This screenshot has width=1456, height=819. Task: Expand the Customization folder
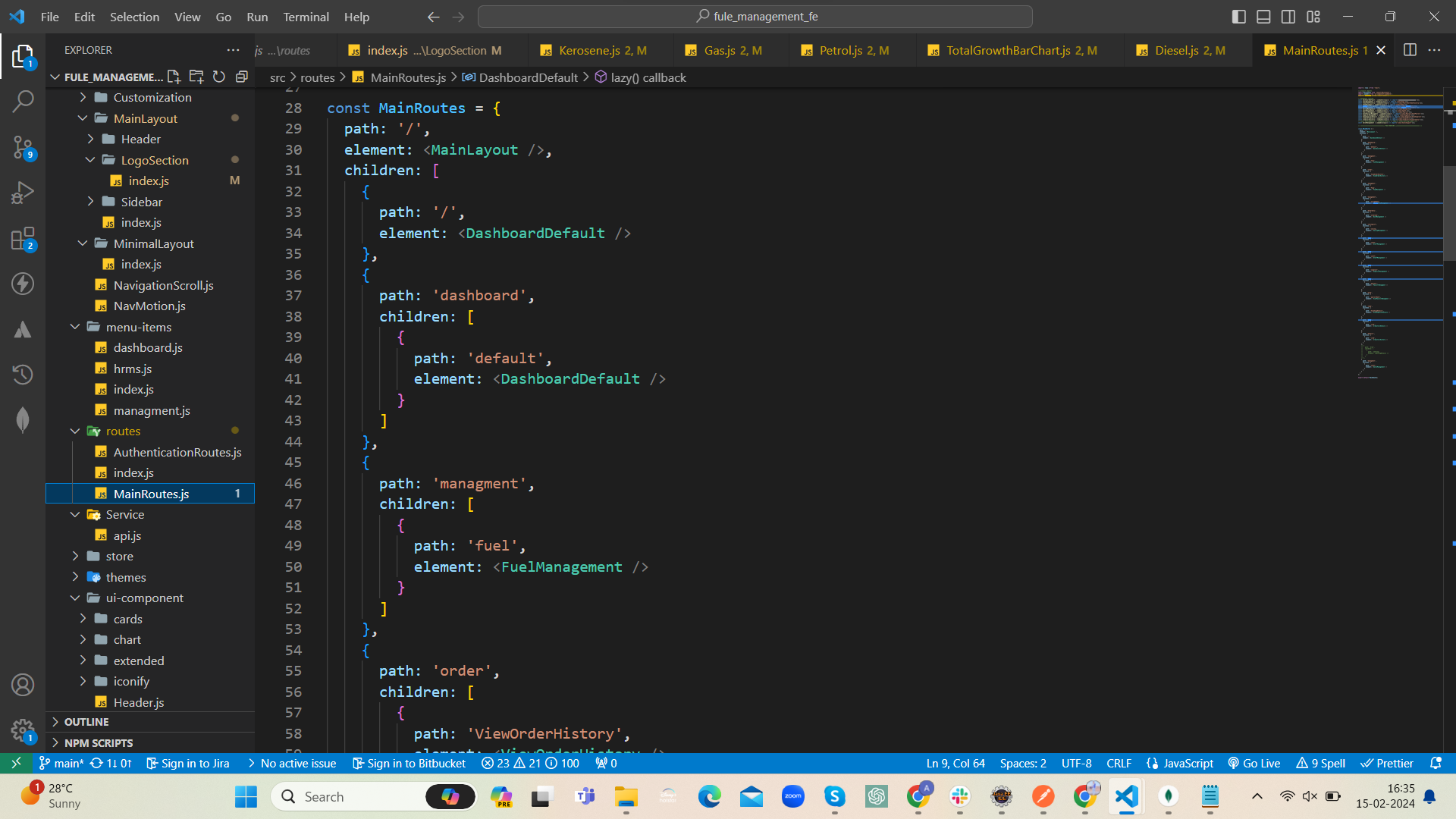pyautogui.click(x=152, y=97)
